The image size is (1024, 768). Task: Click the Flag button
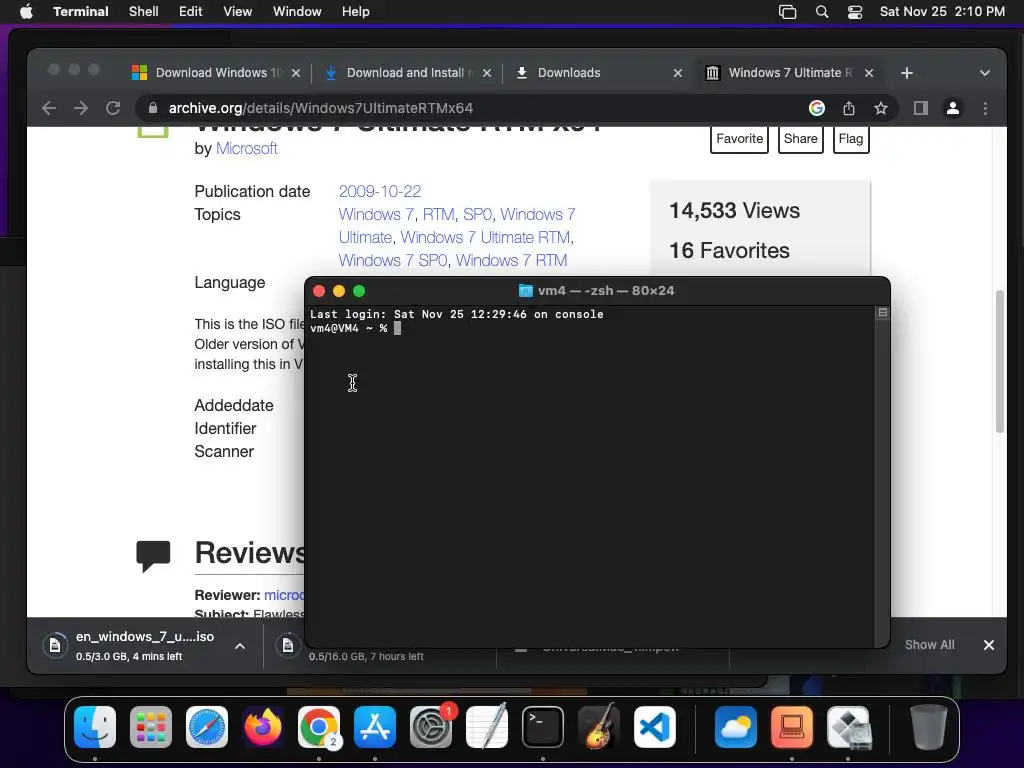[x=851, y=139]
